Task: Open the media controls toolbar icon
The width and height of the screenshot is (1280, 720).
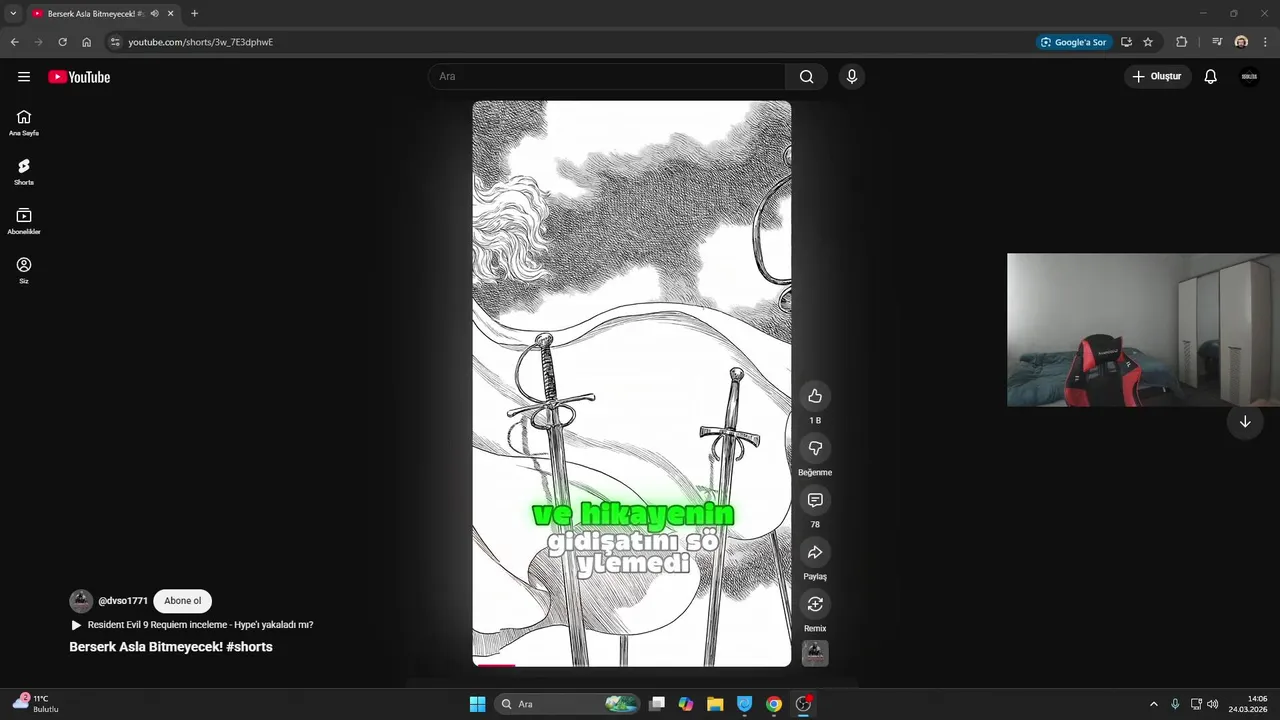Action: tap(1217, 42)
